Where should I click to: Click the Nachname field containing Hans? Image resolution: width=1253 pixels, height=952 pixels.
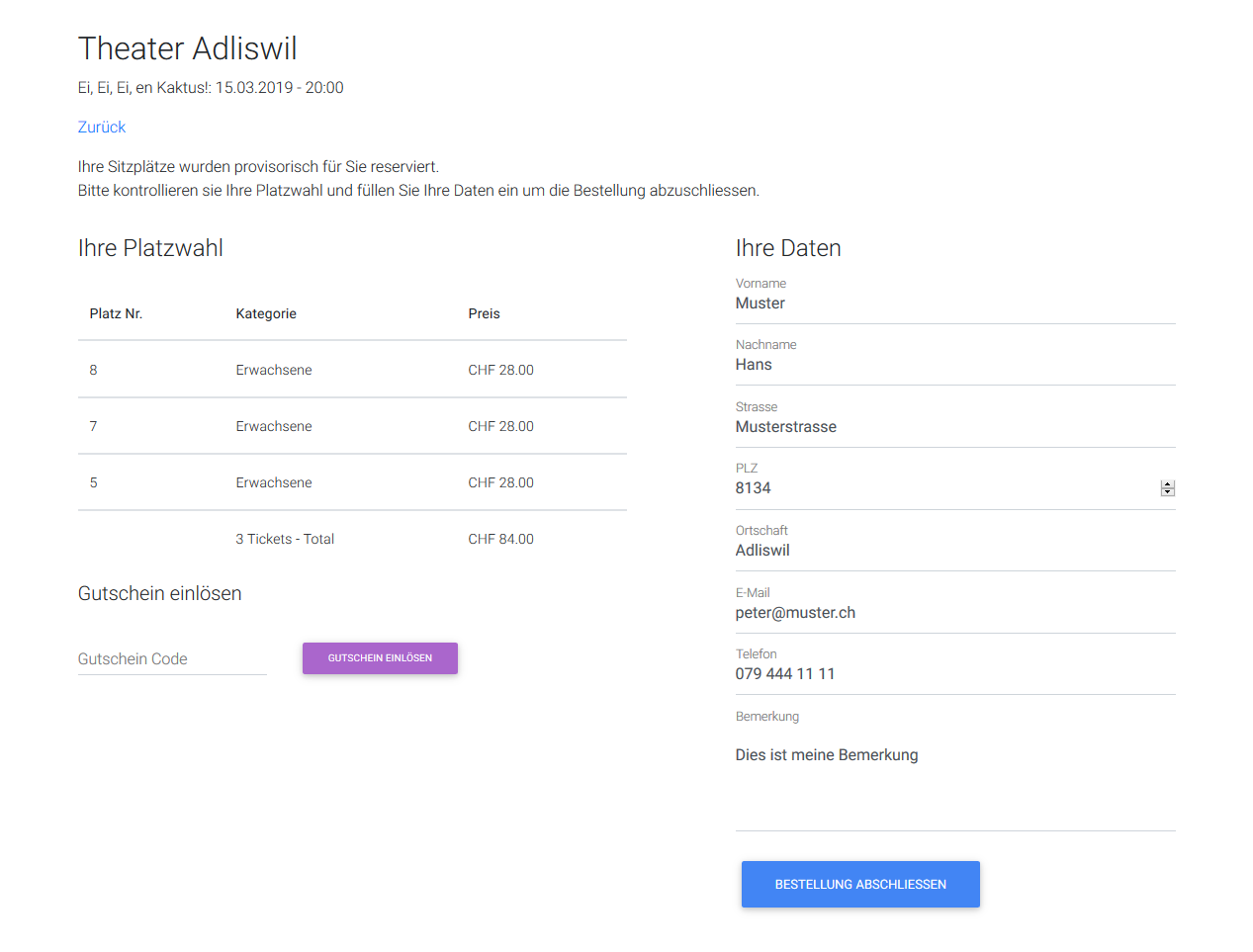pyautogui.click(x=955, y=365)
